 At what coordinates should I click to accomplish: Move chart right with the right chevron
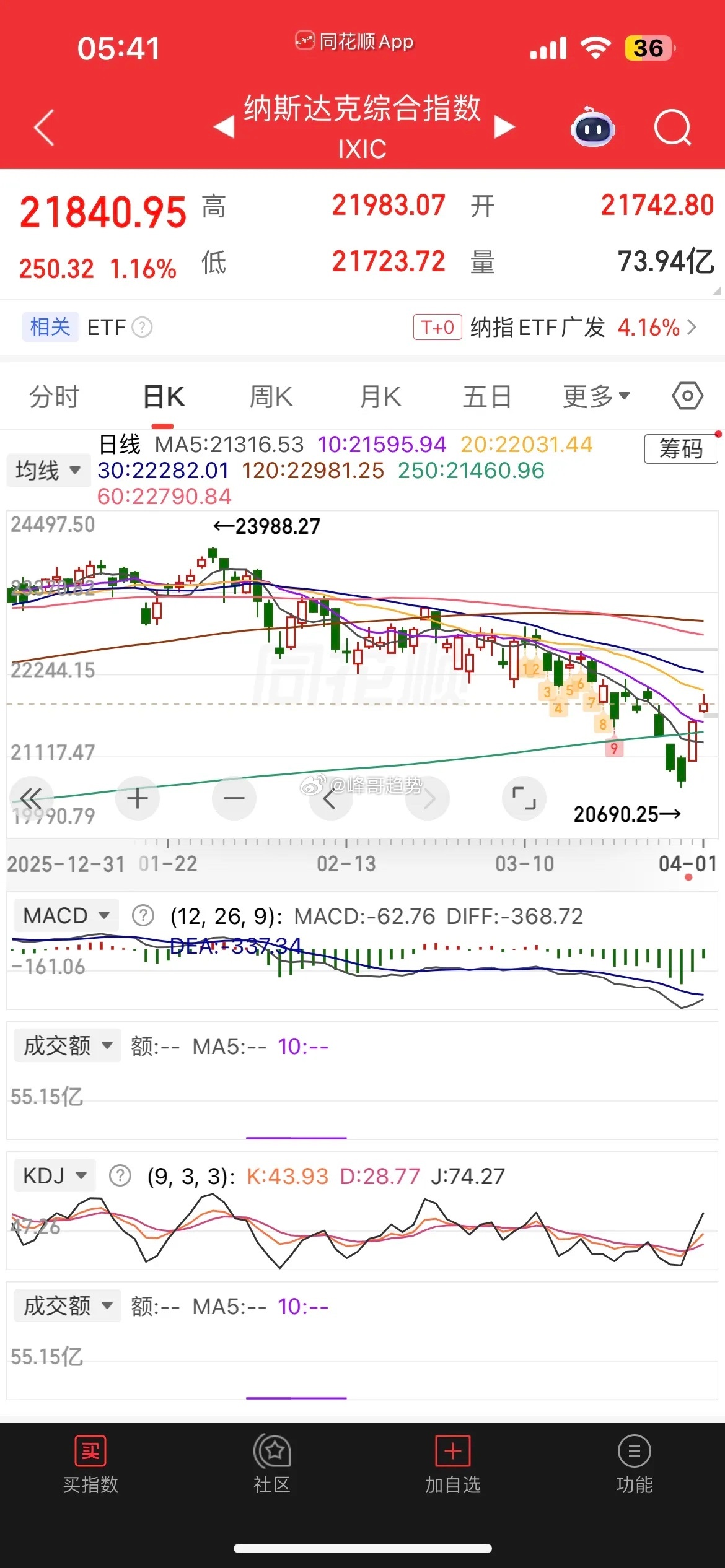click(428, 798)
